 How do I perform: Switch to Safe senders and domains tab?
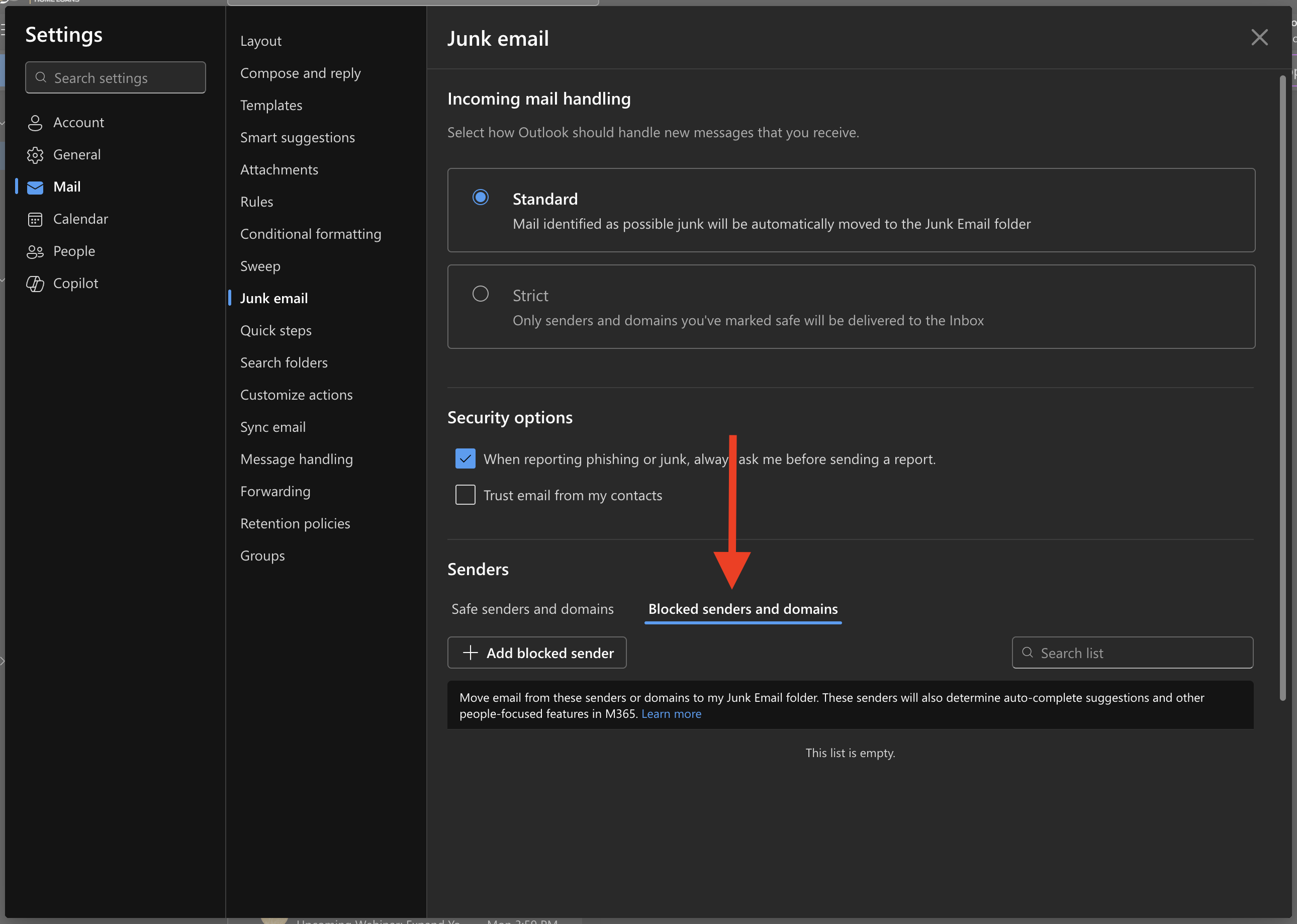pyautogui.click(x=532, y=608)
